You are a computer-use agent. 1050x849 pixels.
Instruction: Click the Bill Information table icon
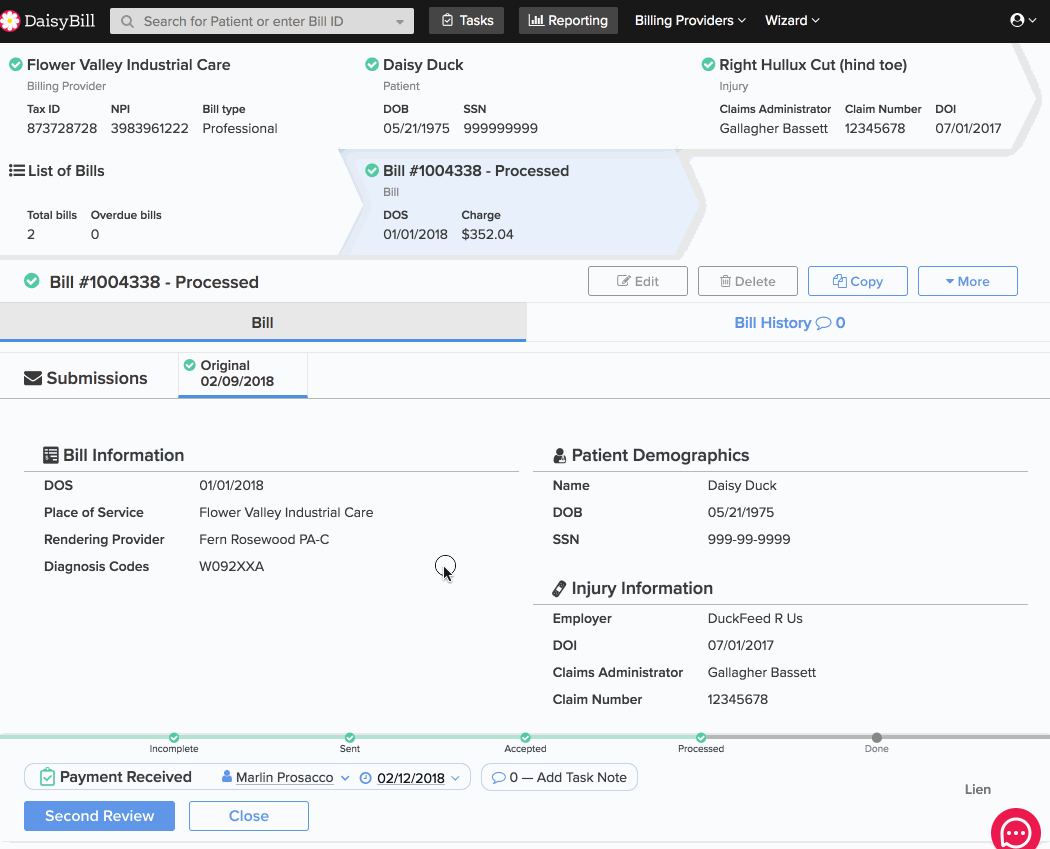pos(51,455)
